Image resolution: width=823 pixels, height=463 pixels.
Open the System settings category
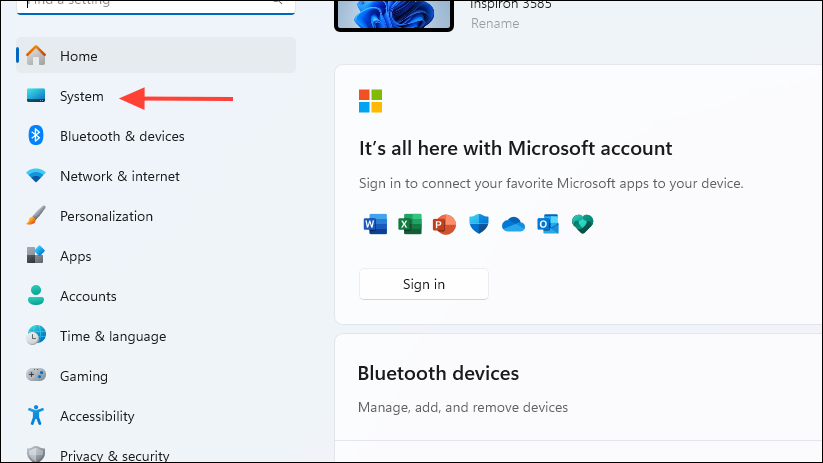pos(156,96)
